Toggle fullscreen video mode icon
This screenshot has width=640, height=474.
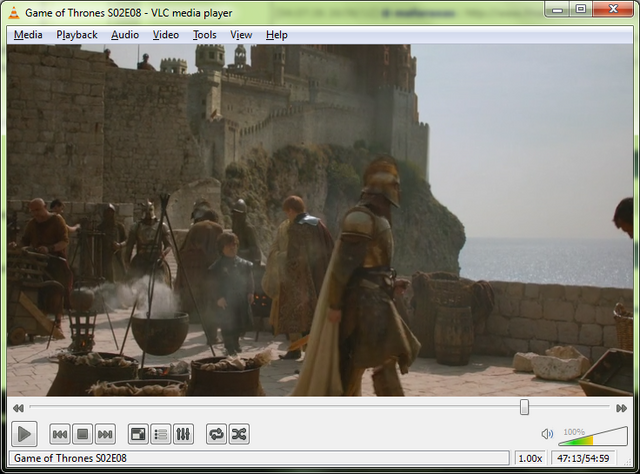coord(138,434)
